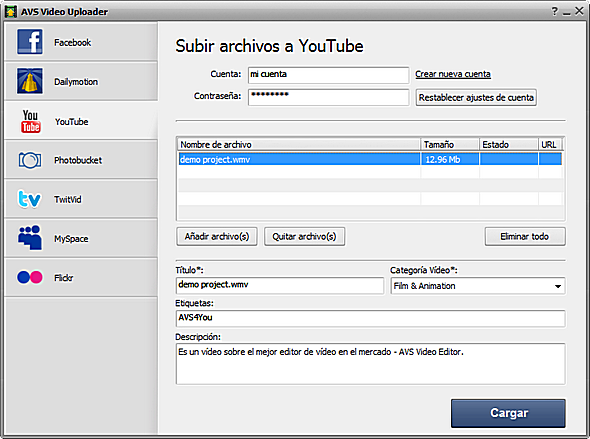
Task: Open the Crear nueva cuenta link
Action: pyautogui.click(x=453, y=74)
